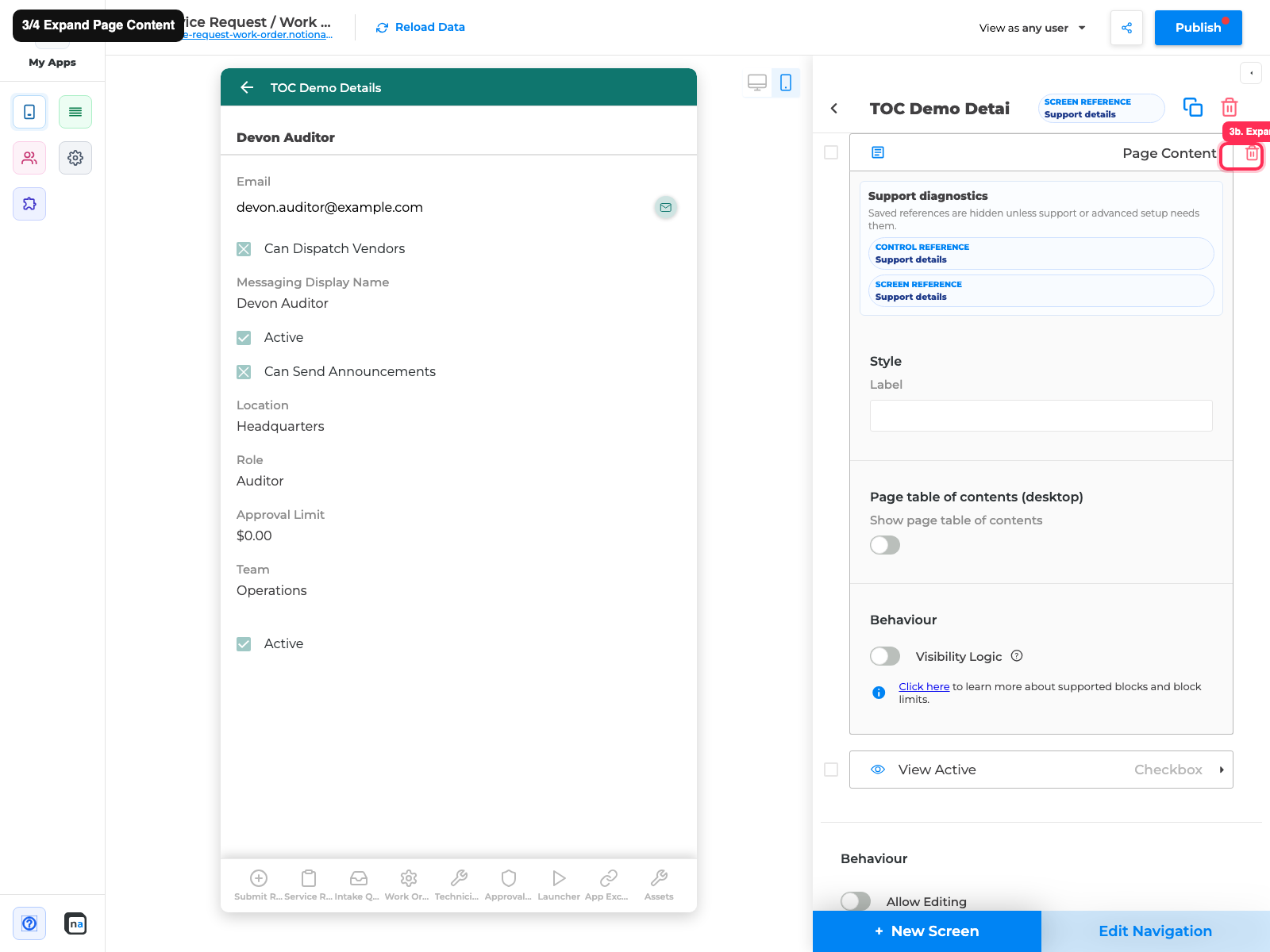Screen dimensions: 1270x952
Task: Click the TOC Demo Detai screen title
Action: point(940,109)
